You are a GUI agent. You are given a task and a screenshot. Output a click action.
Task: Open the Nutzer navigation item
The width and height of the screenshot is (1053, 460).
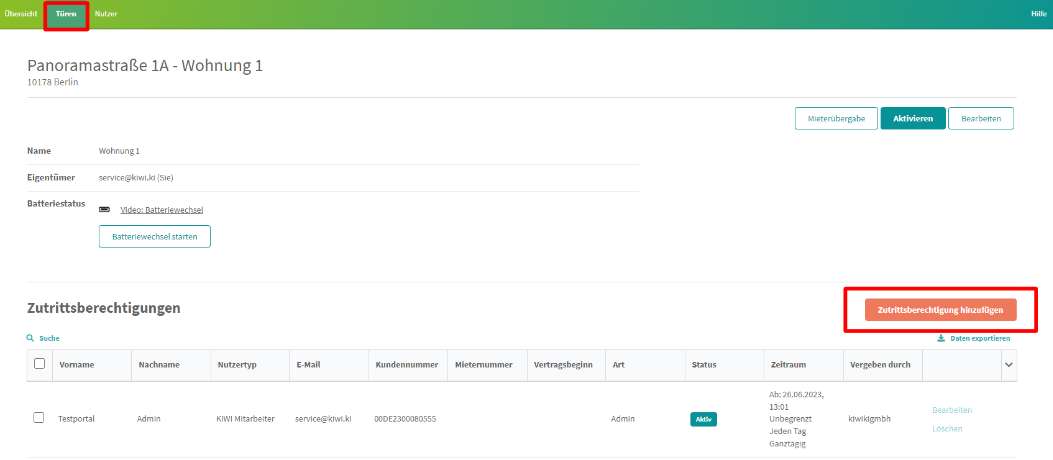[106, 14]
